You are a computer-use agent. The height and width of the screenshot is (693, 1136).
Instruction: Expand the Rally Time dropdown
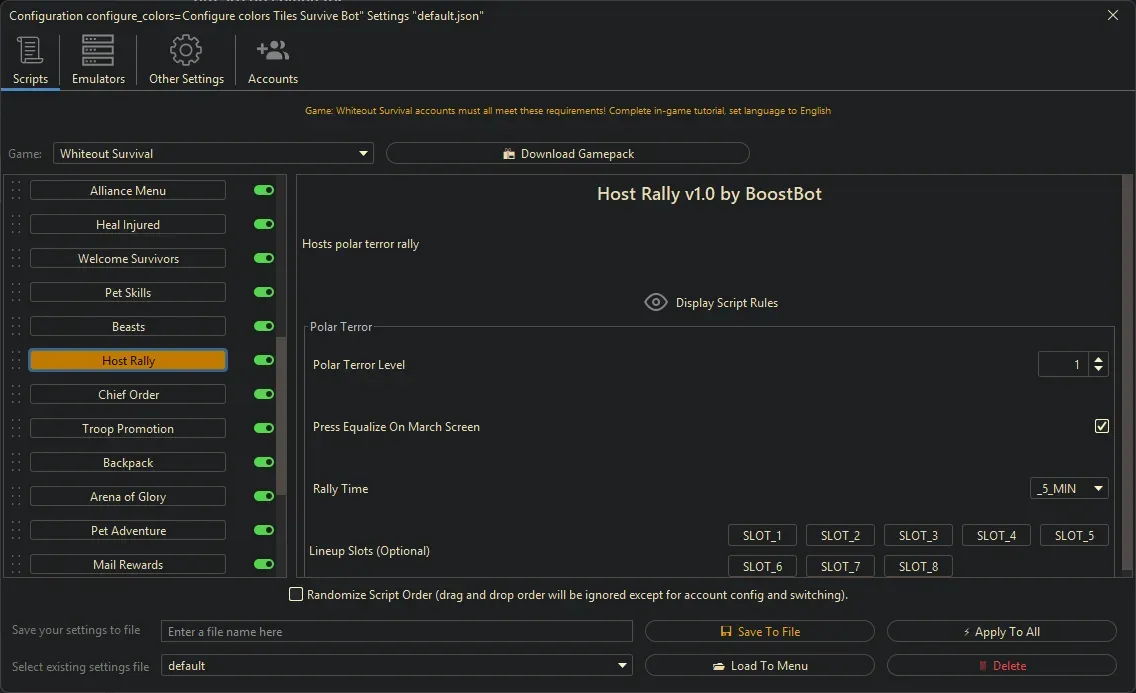click(x=1069, y=489)
